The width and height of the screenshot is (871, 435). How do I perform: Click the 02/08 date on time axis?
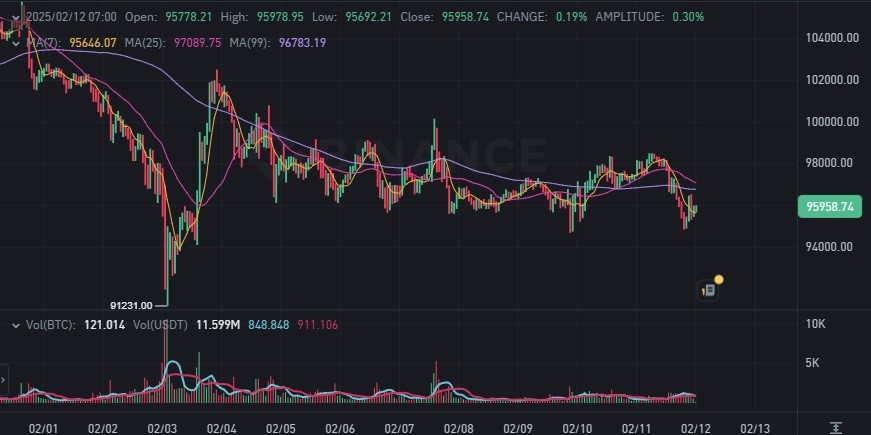459,428
